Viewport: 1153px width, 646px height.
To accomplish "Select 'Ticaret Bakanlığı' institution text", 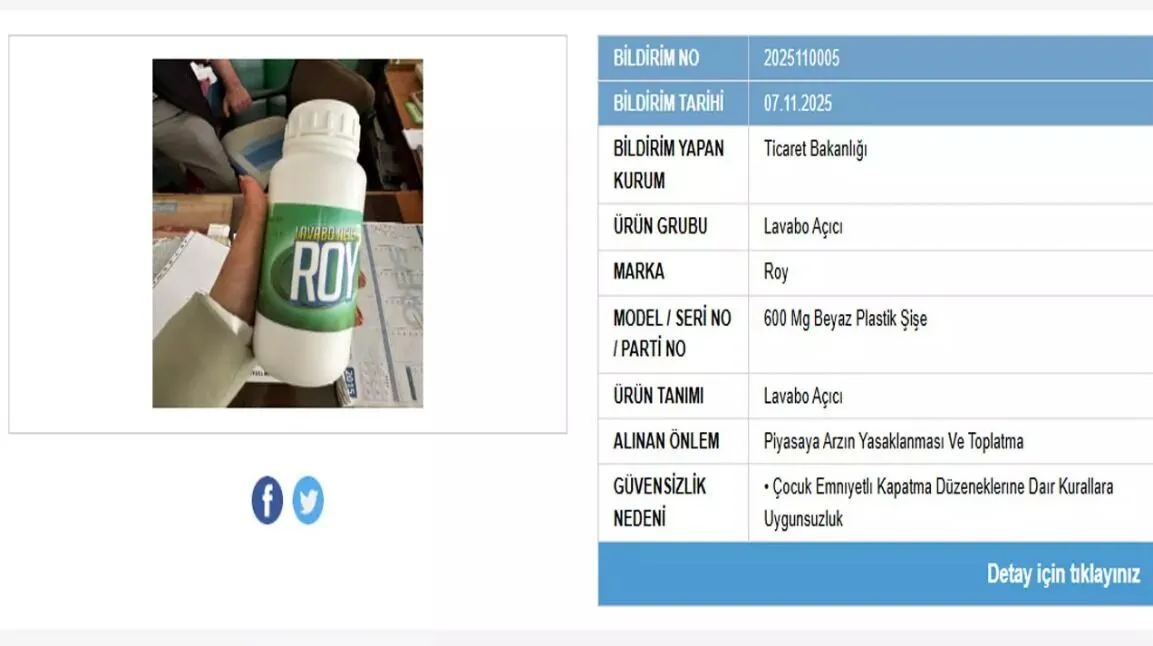I will click(815, 149).
